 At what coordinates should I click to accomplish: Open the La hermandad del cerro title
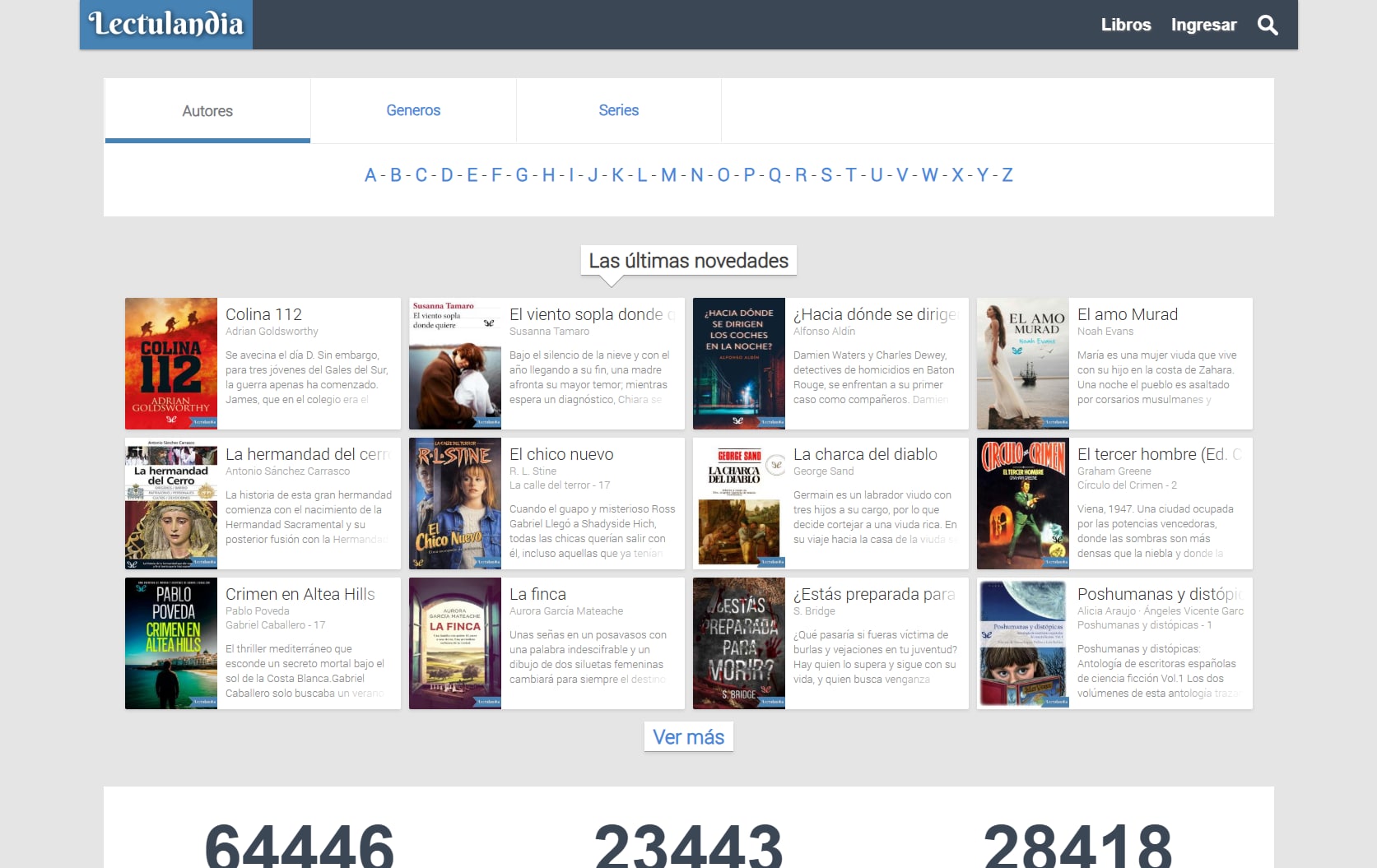[x=308, y=454]
